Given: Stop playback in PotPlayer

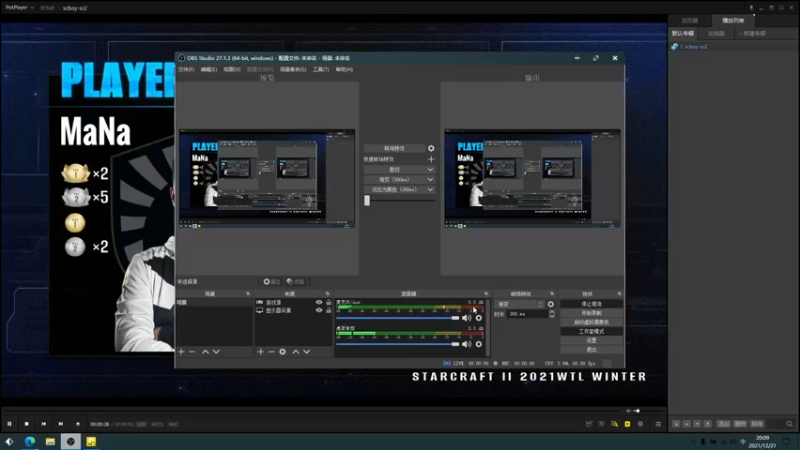Looking at the screenshot, I should click(x=27, y=424).
